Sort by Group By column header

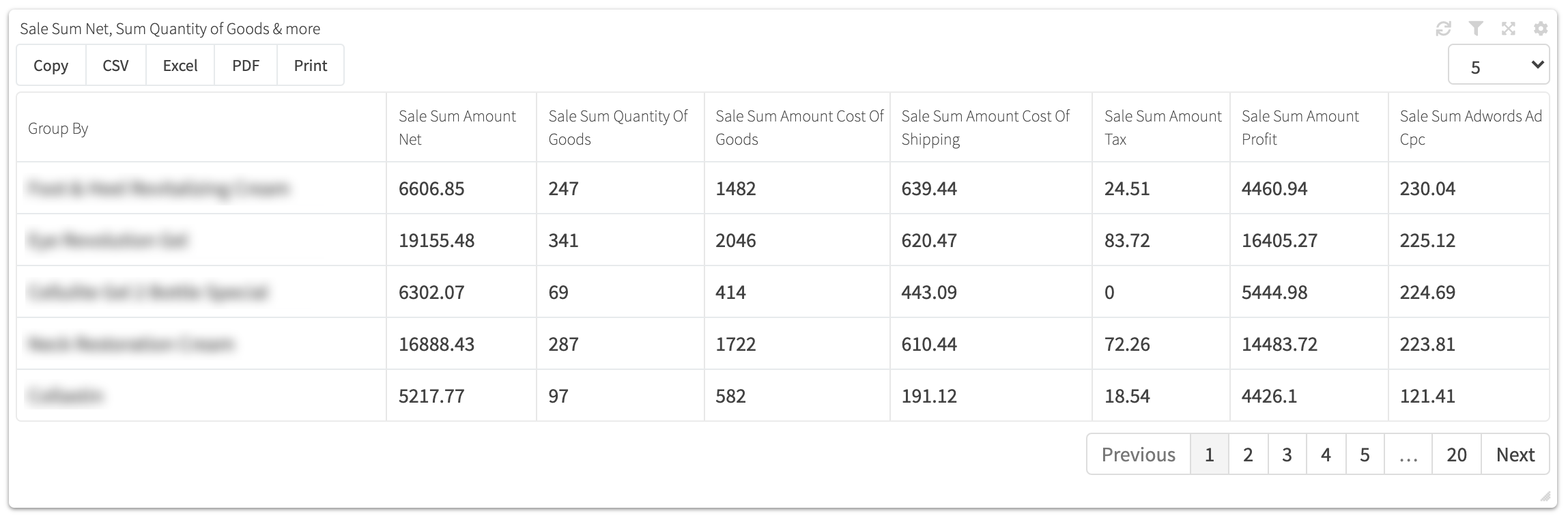pyautogui.click(x=201, y=128)
